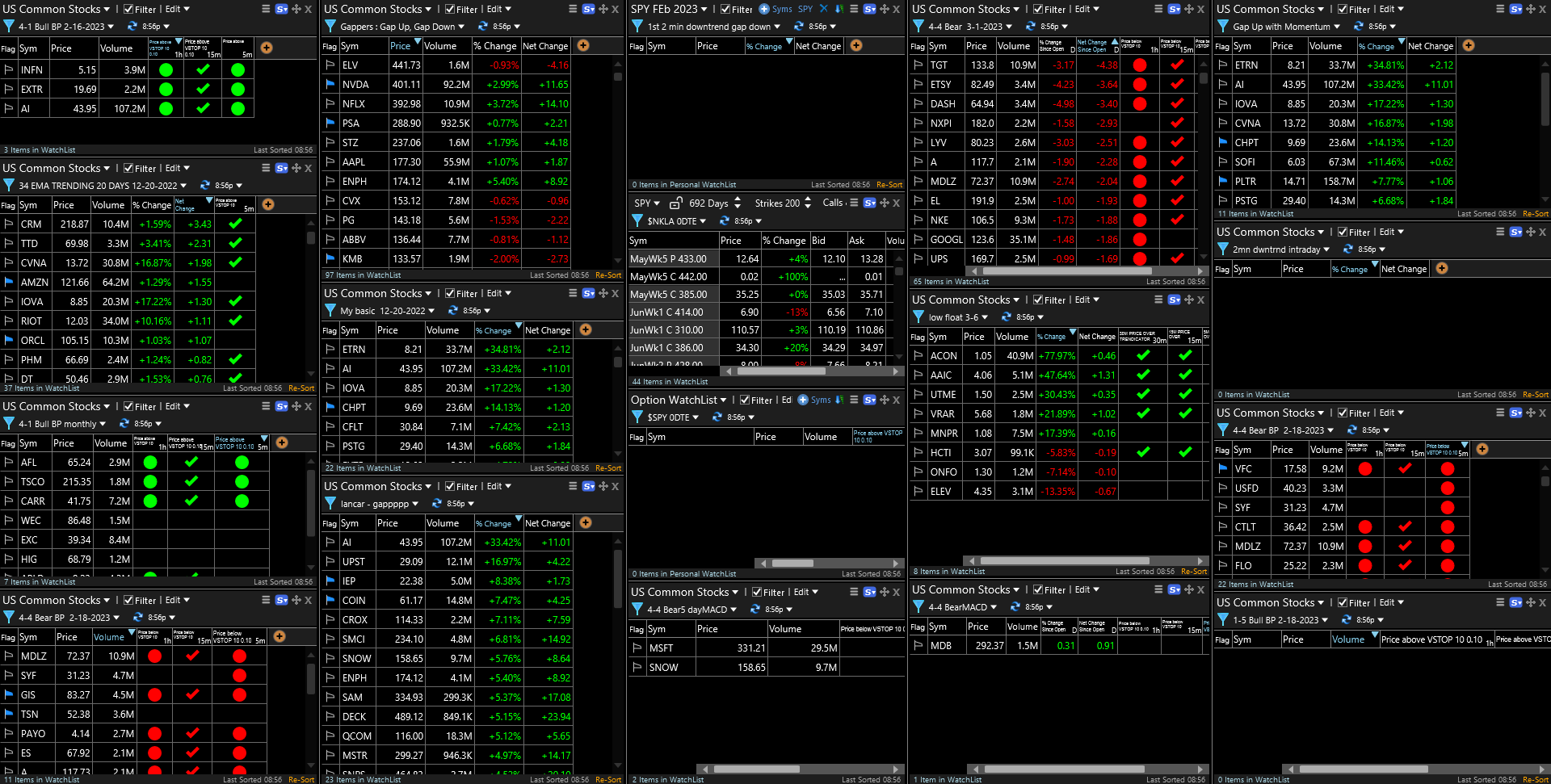The width and height of the screenshot is (1551, 784).
Task: Toggle Filter checkbox in 4-4 Bear5 dayMACD panel
Action: click(x=757, y=592)
